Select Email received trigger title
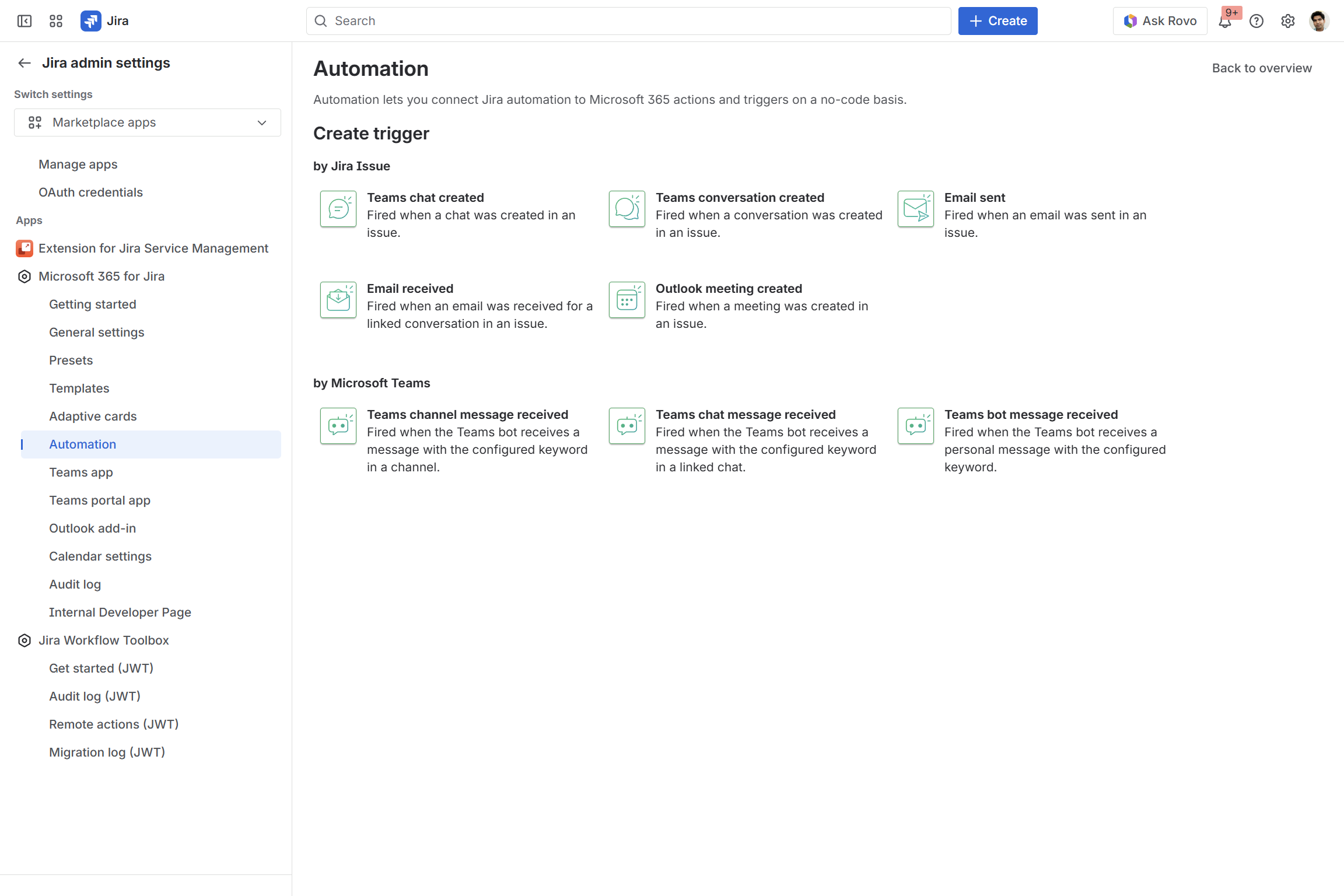The width and height of the screenshot is (1344, 896). point(410,289)
